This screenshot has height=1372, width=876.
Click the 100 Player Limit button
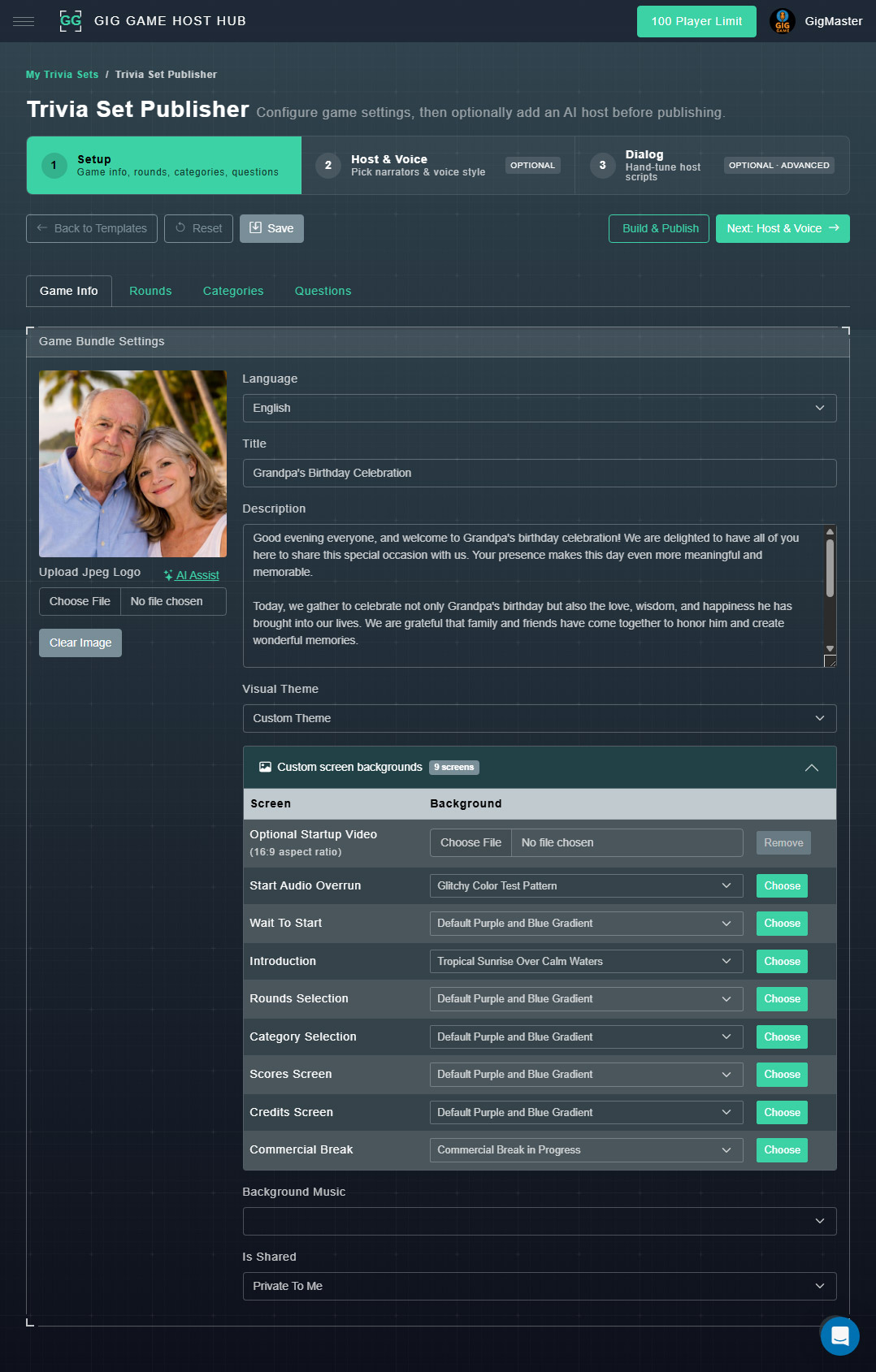(696, 21)
